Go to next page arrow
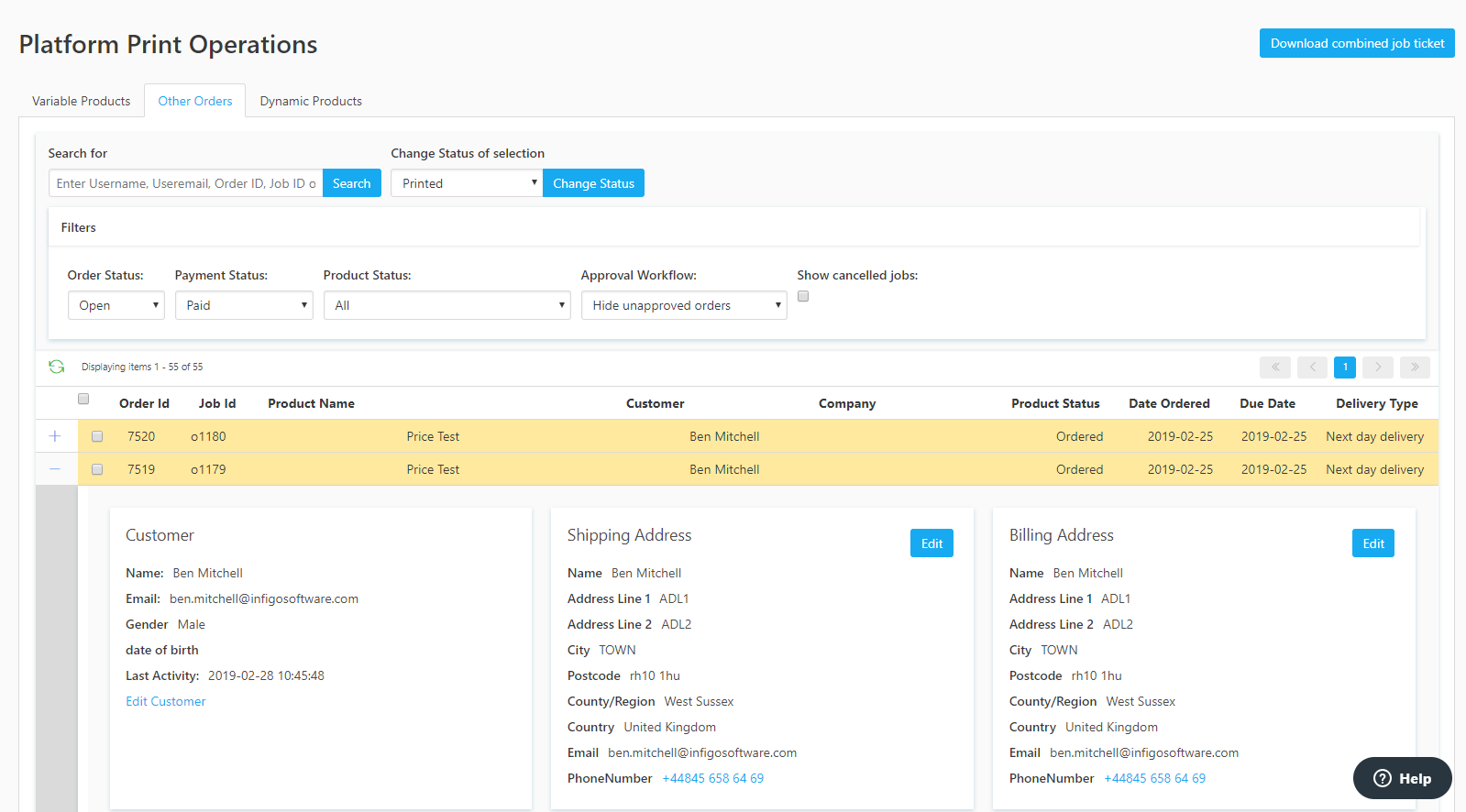The image size is (1466, 812). [x=1377, y=368]
